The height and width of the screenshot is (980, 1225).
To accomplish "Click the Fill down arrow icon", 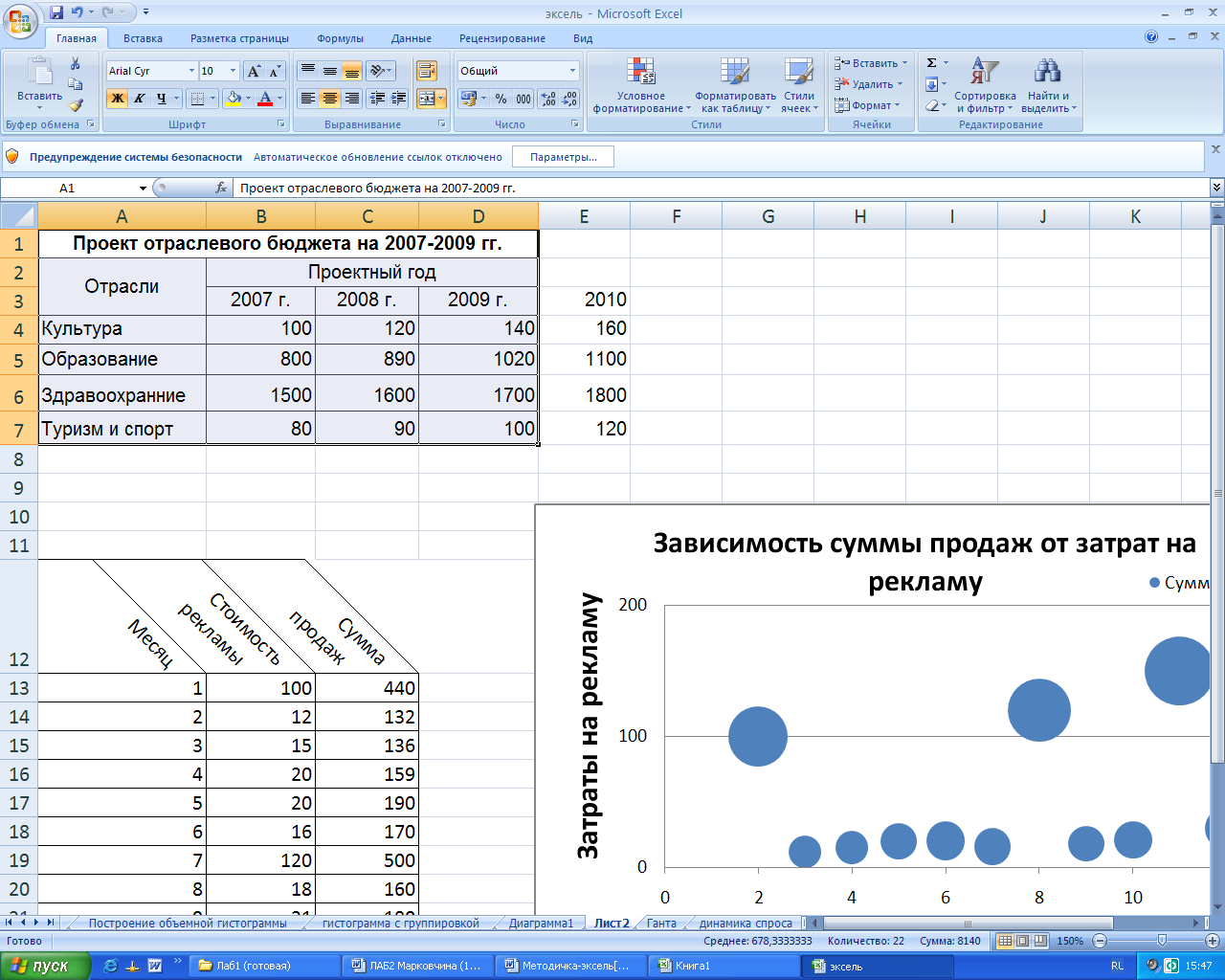I will click(x=932, y=84).
